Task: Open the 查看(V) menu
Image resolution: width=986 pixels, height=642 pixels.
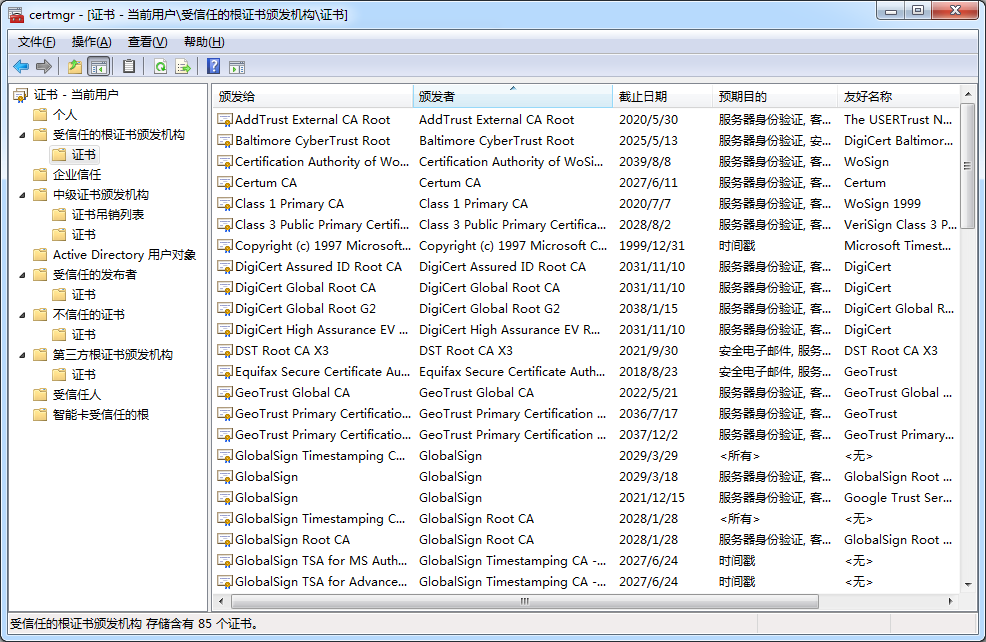Action: coord(147,42)
